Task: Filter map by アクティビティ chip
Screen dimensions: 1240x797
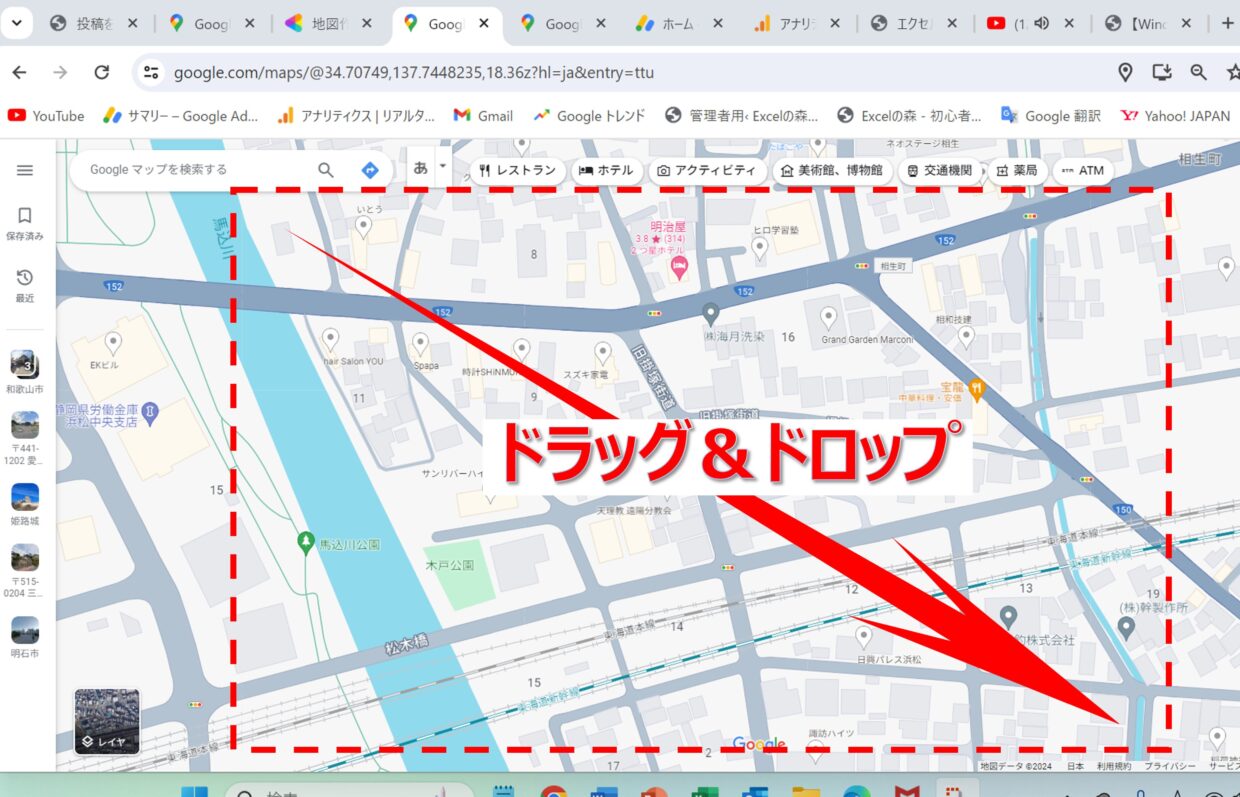Action: (x=707, y=171)
